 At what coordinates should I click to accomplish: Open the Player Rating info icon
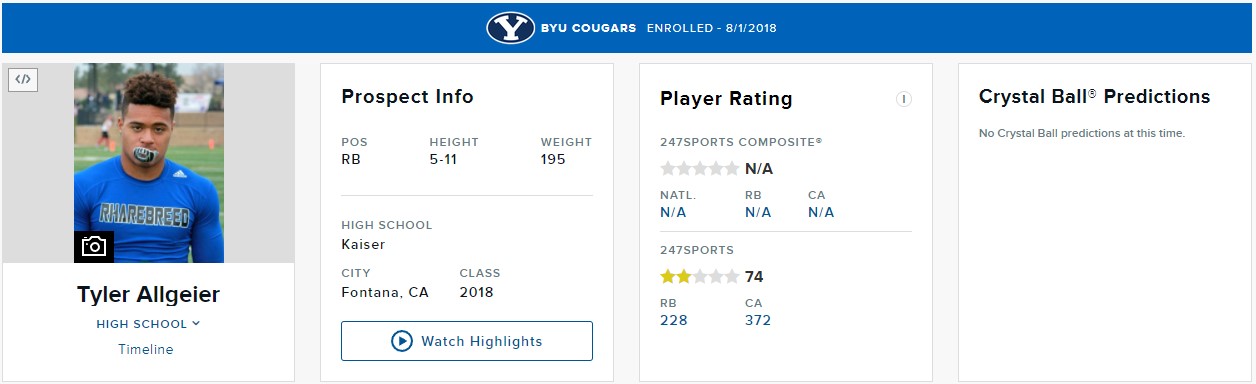(x=903, y=99)
